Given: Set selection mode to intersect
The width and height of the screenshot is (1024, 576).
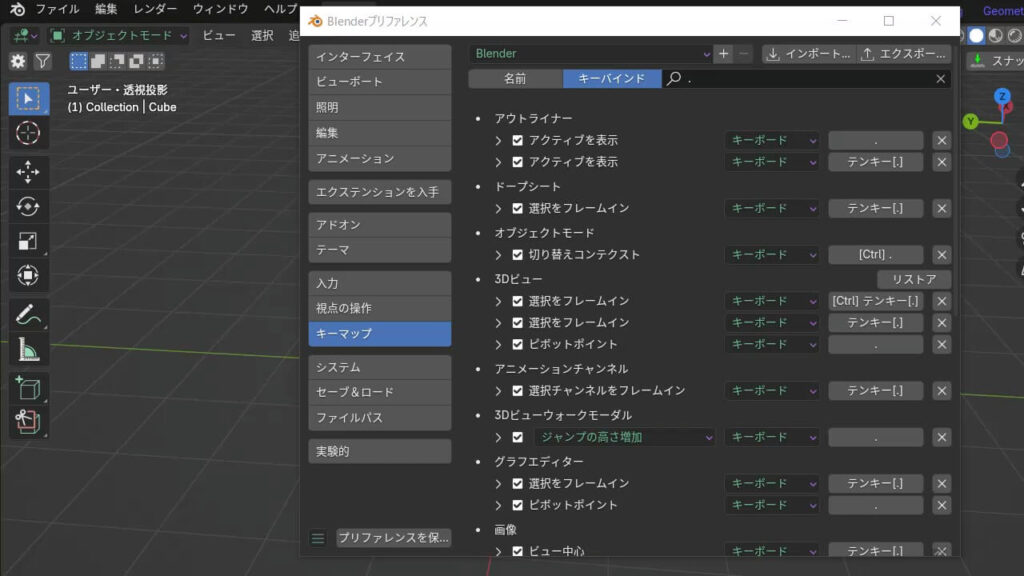Looking at the screenshot, I should (155, 61).
